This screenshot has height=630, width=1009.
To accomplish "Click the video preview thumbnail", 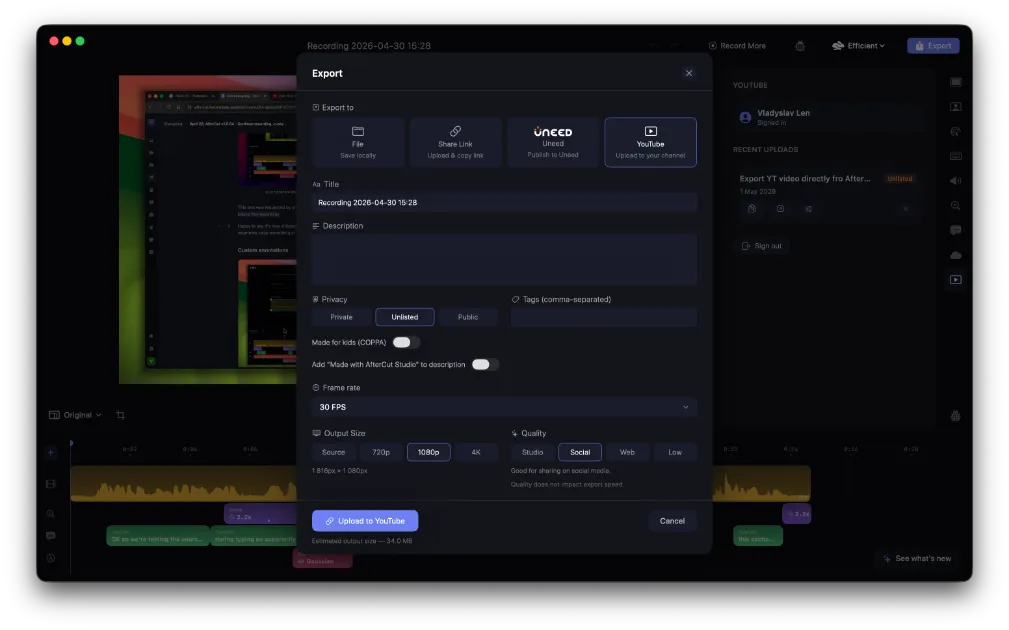I will pyautogui.click(x=208, y=230).
